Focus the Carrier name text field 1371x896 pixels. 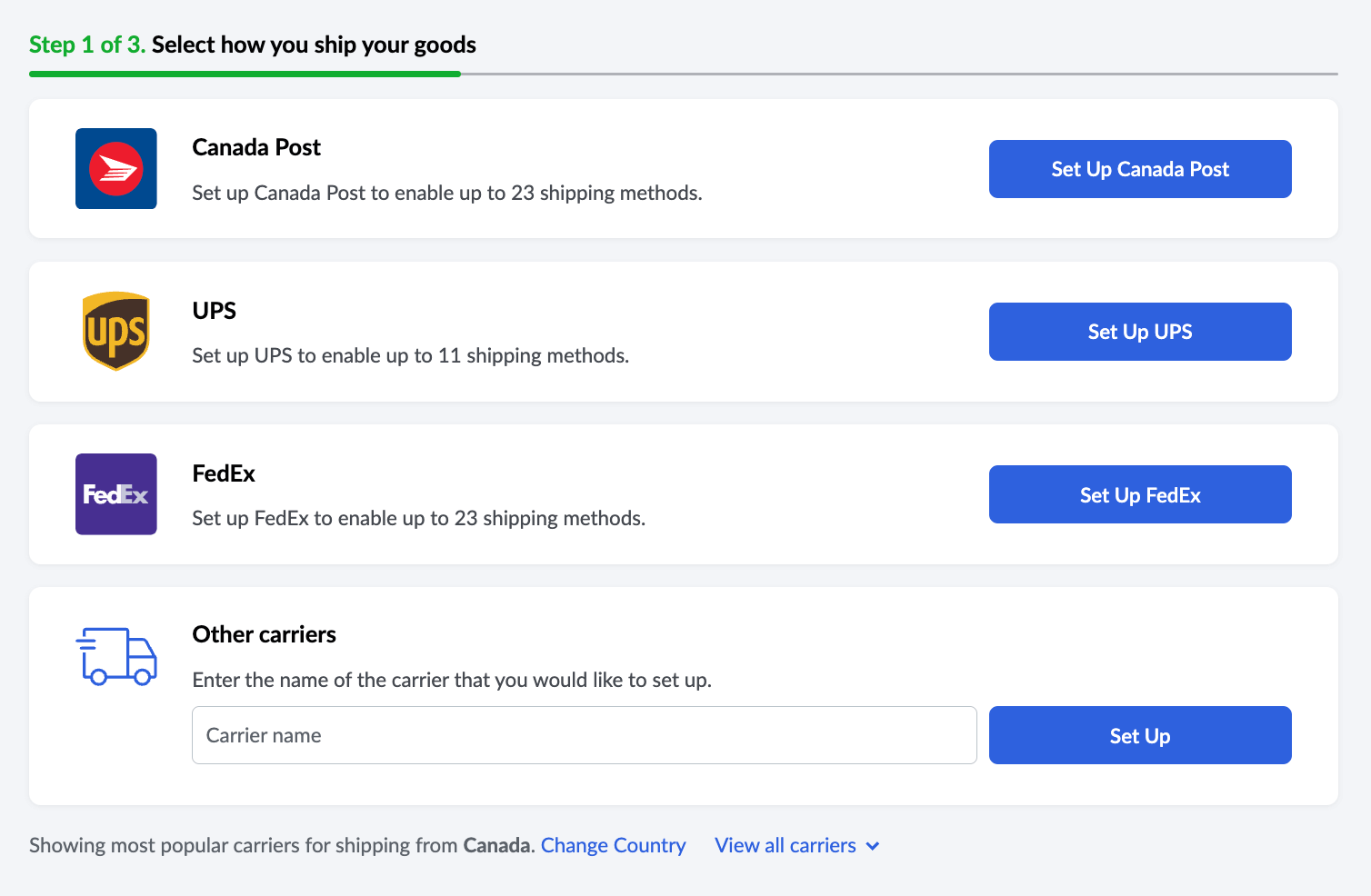(585, 735)
